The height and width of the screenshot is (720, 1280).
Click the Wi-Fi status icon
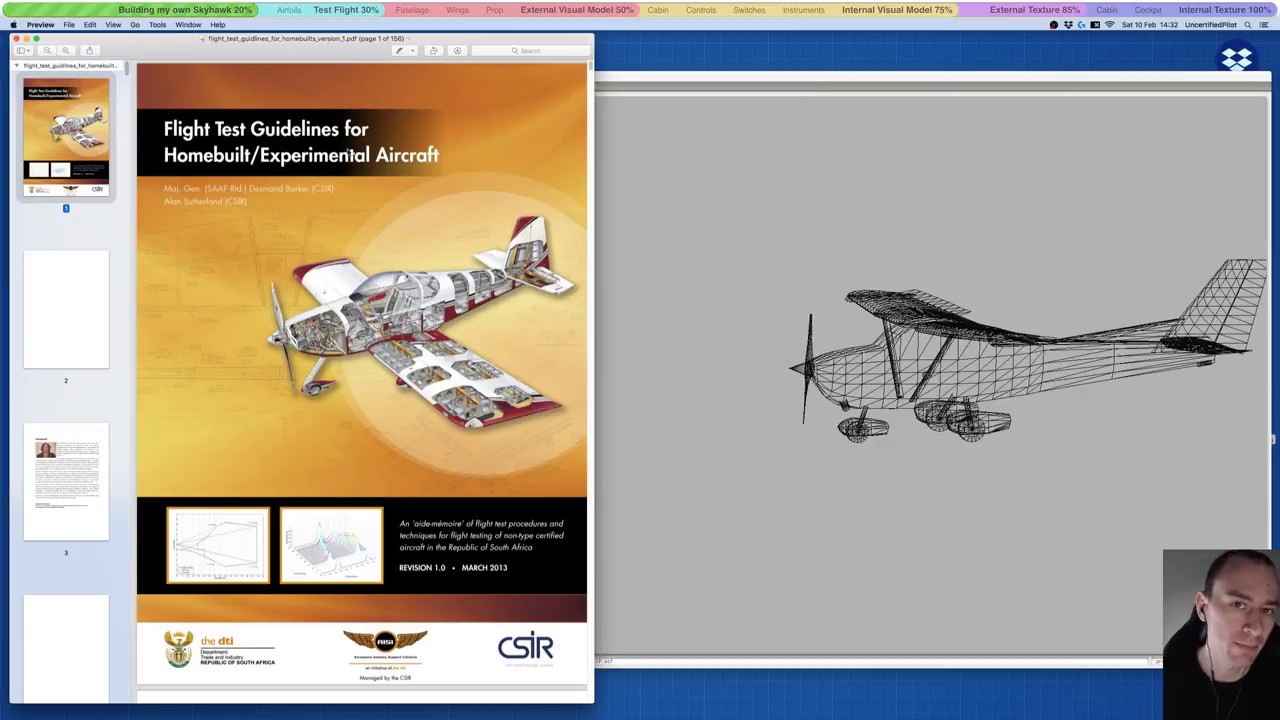pyautogui.click(x=1109, y=24)
